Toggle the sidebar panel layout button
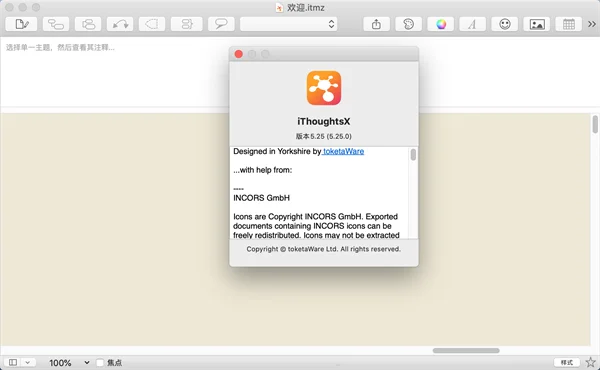600x370 pixels. 13,362
